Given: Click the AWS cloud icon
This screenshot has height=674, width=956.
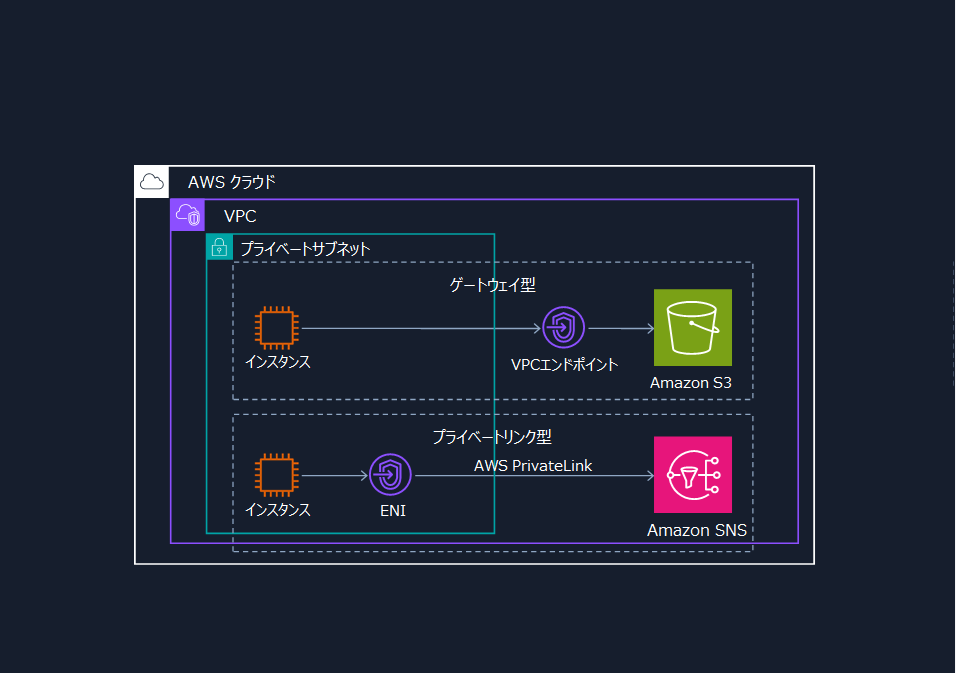Looking at the screenshot, I should pyautogui.click(x=152, y=182).
